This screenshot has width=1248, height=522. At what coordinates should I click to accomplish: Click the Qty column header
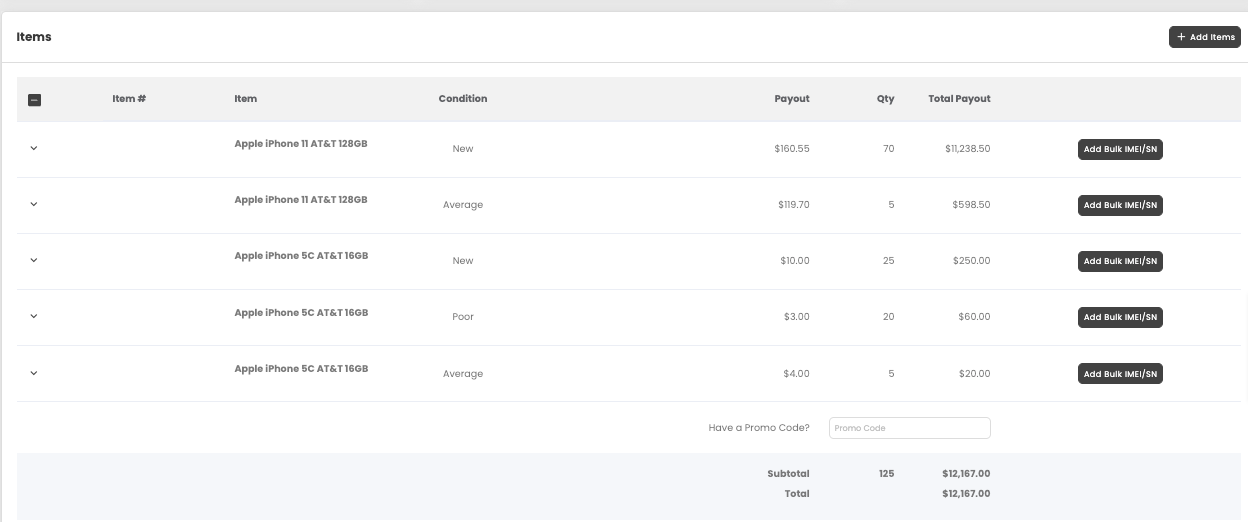[886, 99]
